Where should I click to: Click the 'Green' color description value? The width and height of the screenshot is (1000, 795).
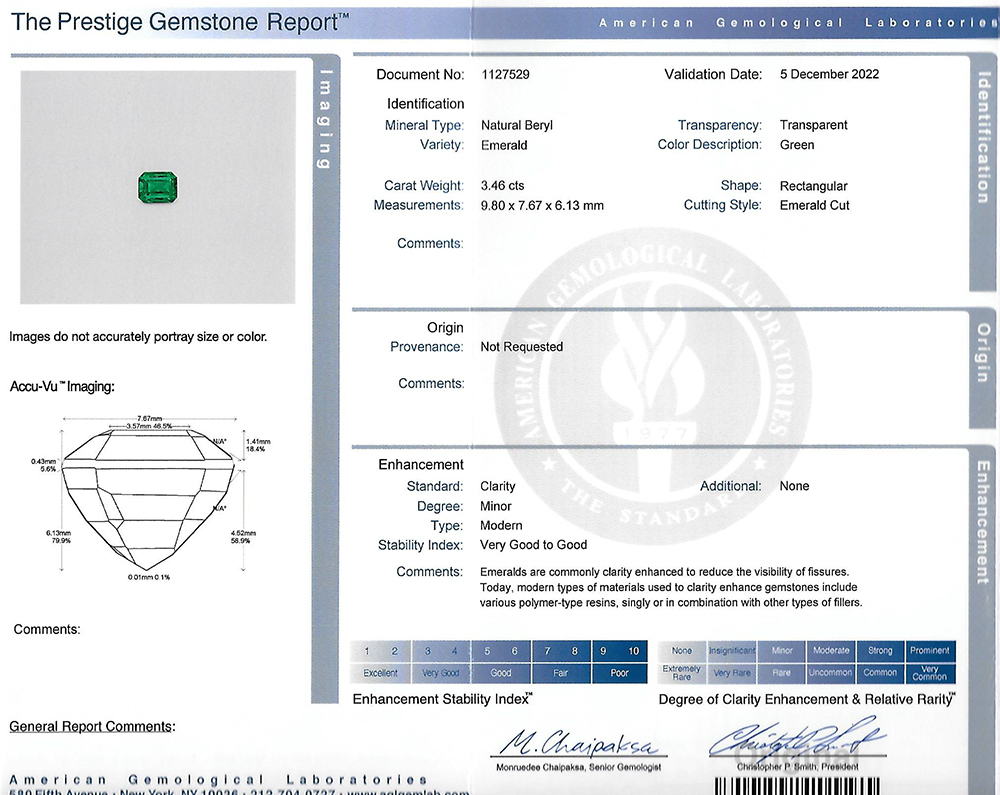click(797, 145)
